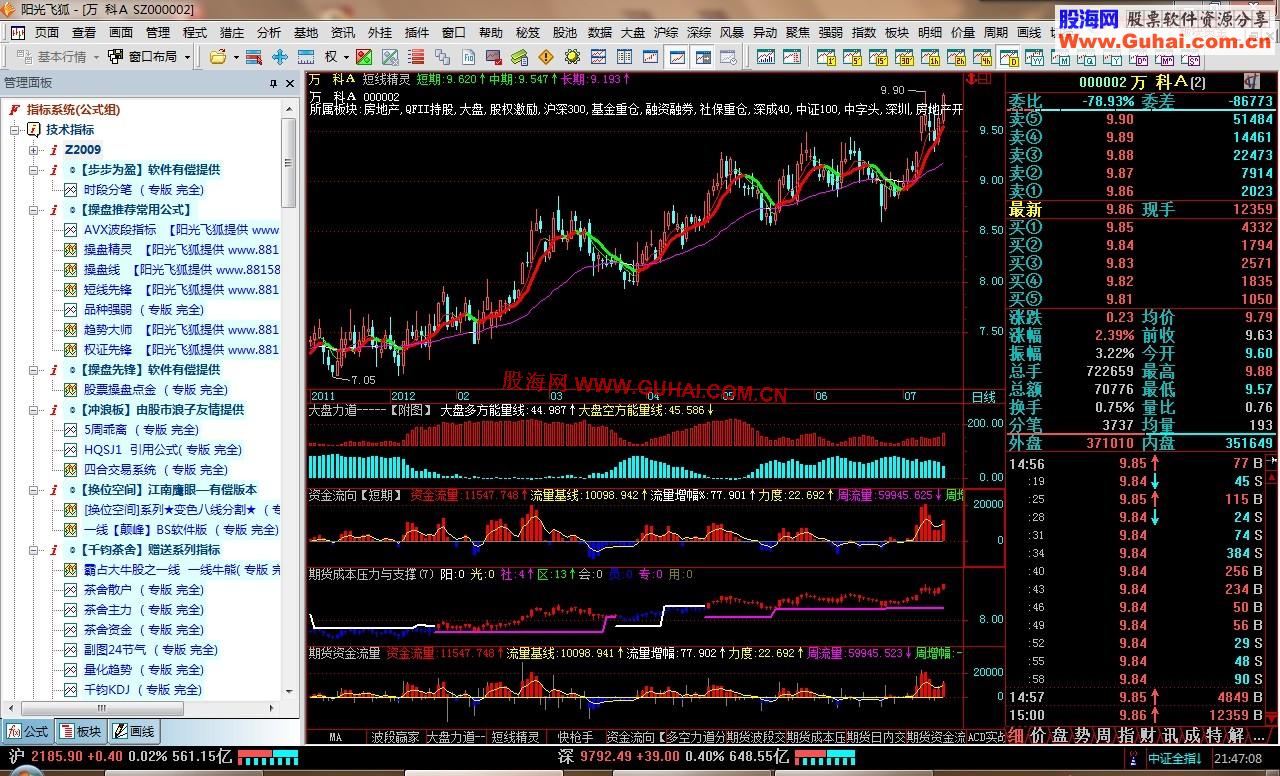The width and height of the screenshot is (1280, 776).
Task: Collapse the 【操盘推荐常用公式】 tree group
Action: point(34,210)
